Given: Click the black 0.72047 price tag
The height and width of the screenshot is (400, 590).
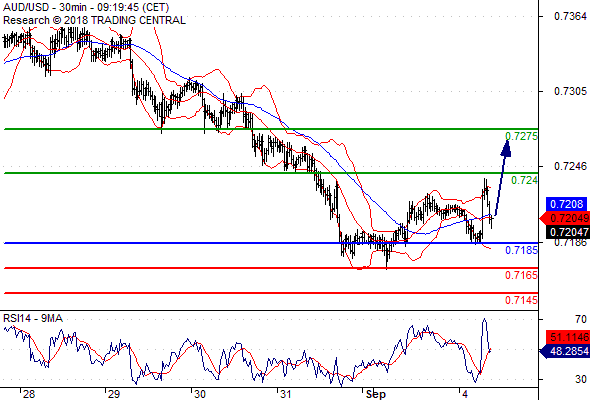Looking at the screenshot, I should [568, 232].
